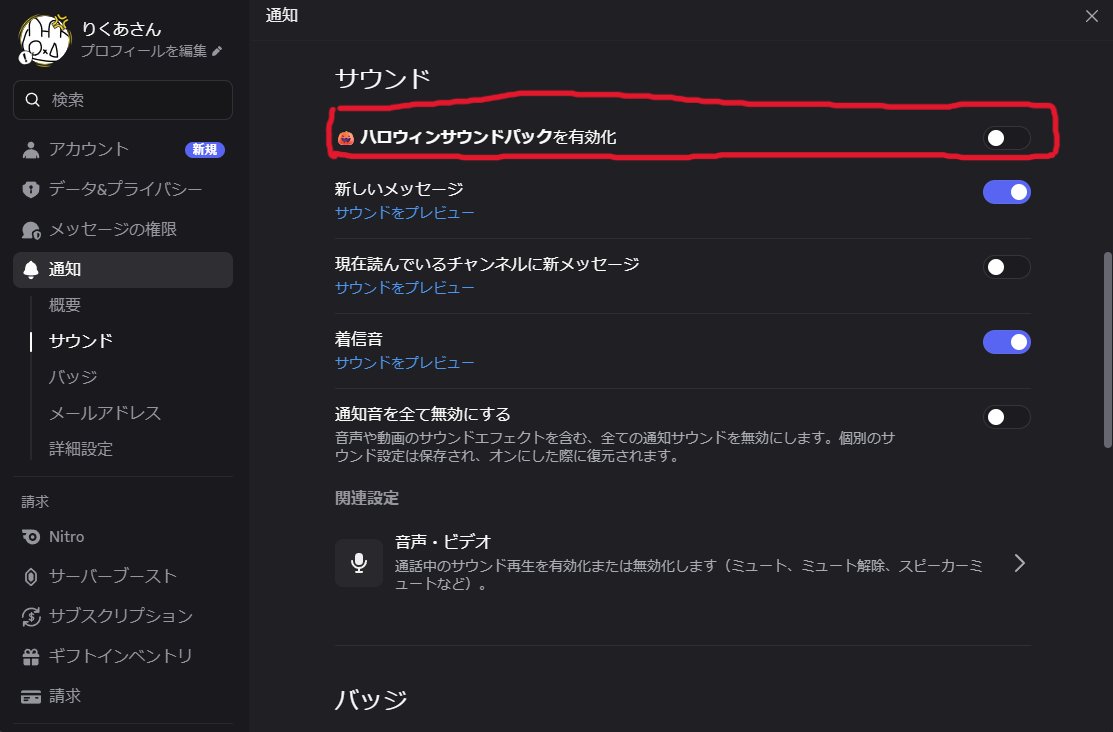Preview sound under 現在読んでいるチャンネルに新メッセージ
Image resolution: width=1113 pixels, height=732 pixels.
pyautogui.click(x=405, y=288)
